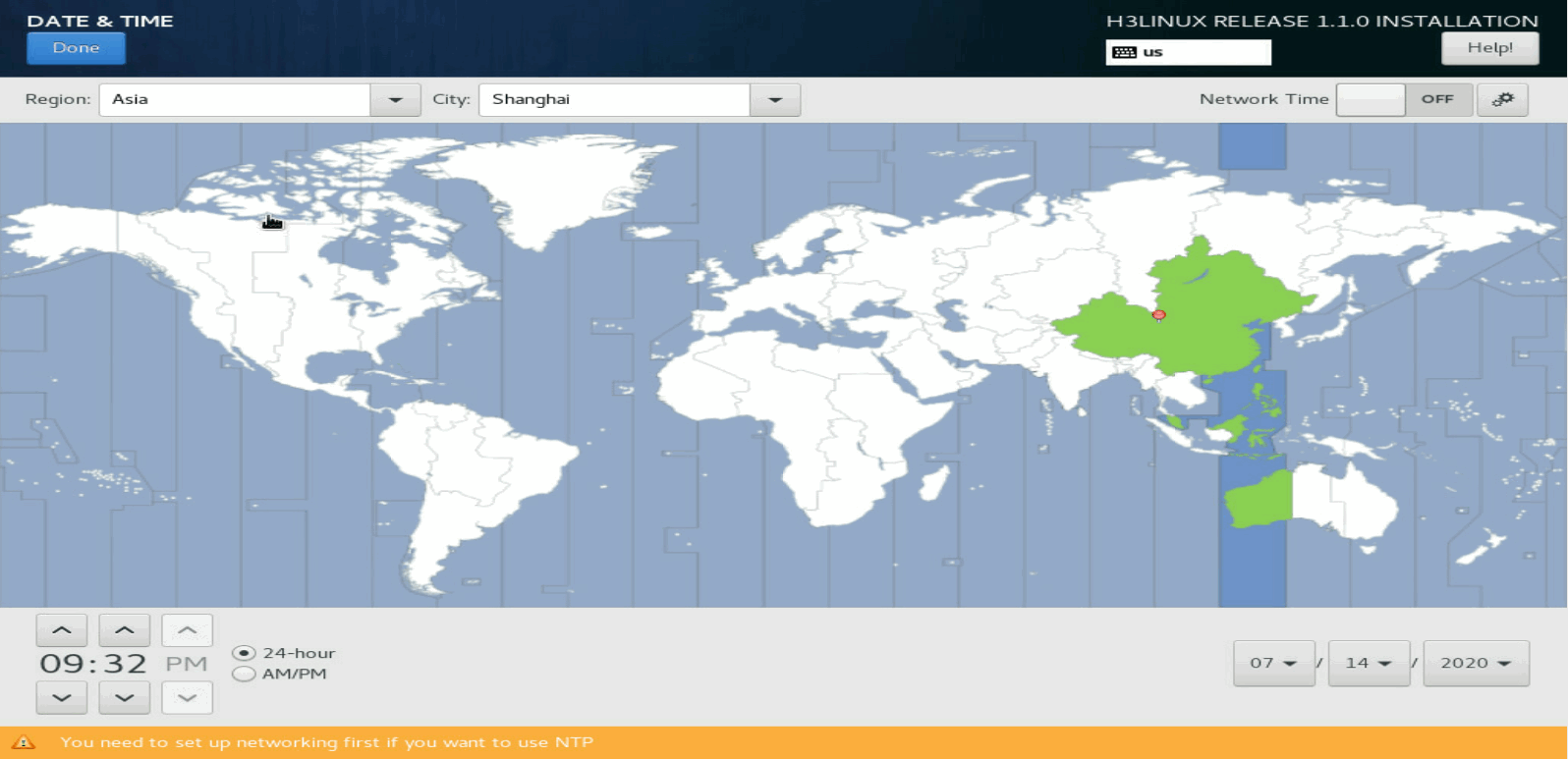Open the Help! button

(1489, 48)
